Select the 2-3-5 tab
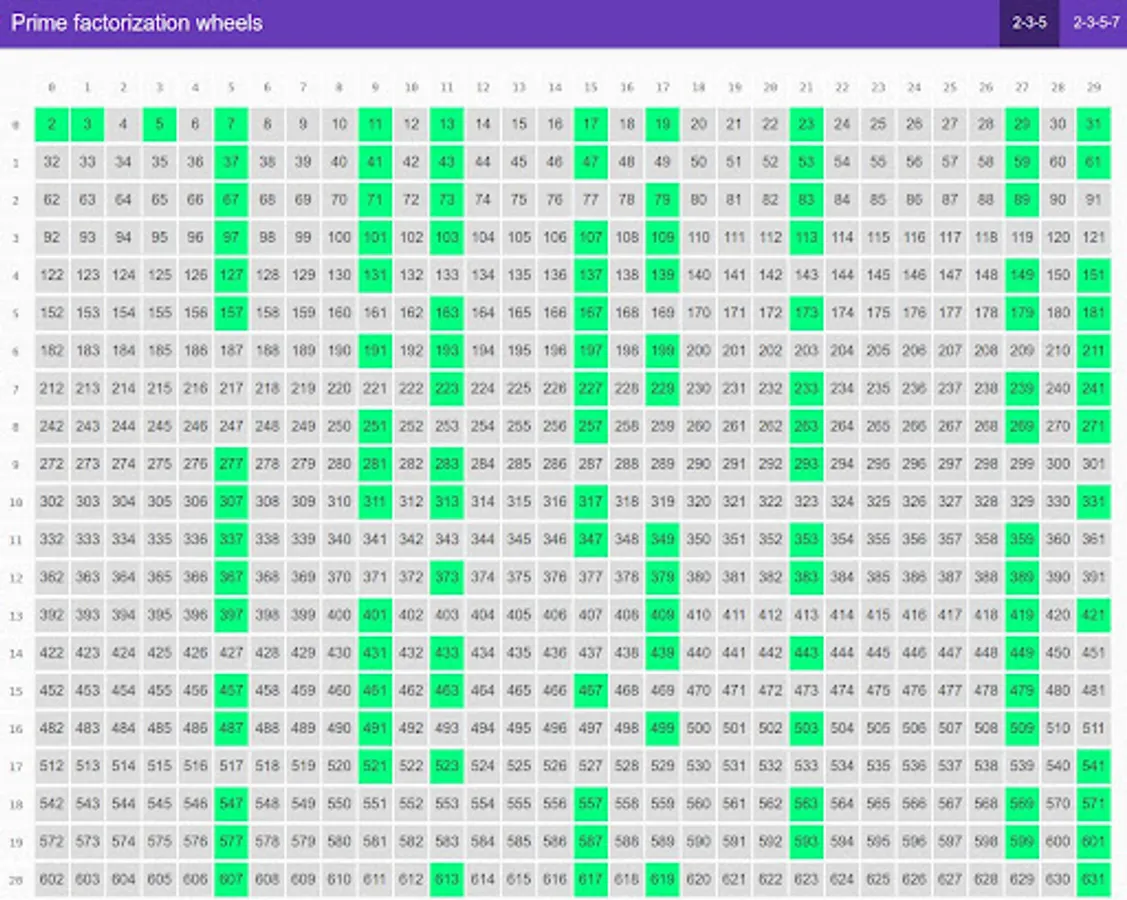The width and height of the screenshot is (1127, 900). pos(1027,22)
